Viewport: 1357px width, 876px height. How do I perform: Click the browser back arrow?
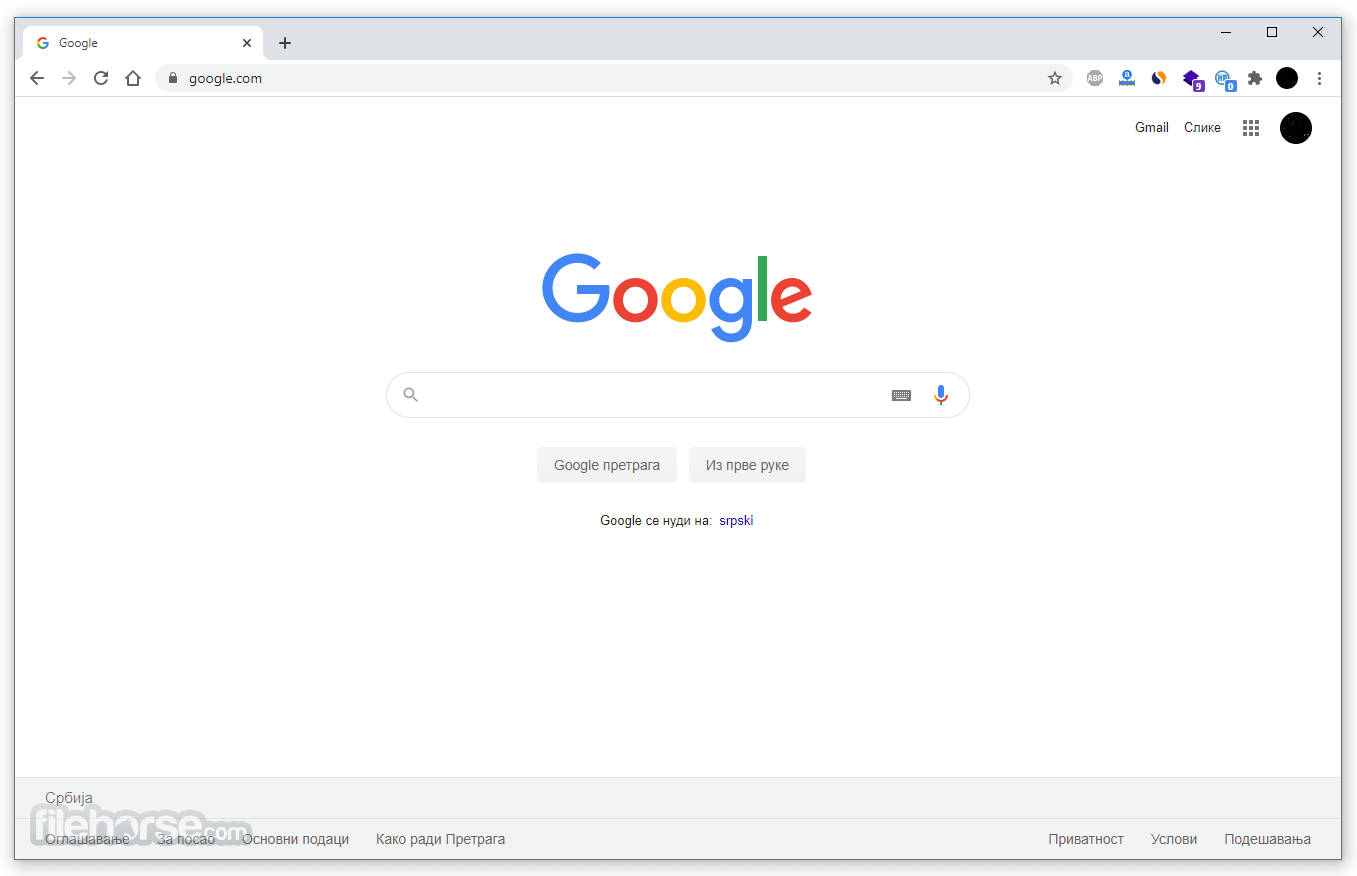[37, 78]
